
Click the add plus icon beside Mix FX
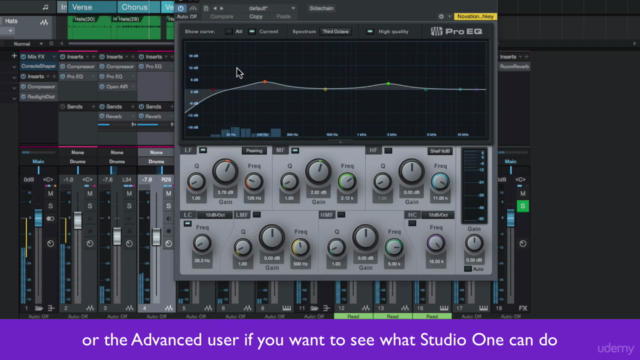pos(14,56)
